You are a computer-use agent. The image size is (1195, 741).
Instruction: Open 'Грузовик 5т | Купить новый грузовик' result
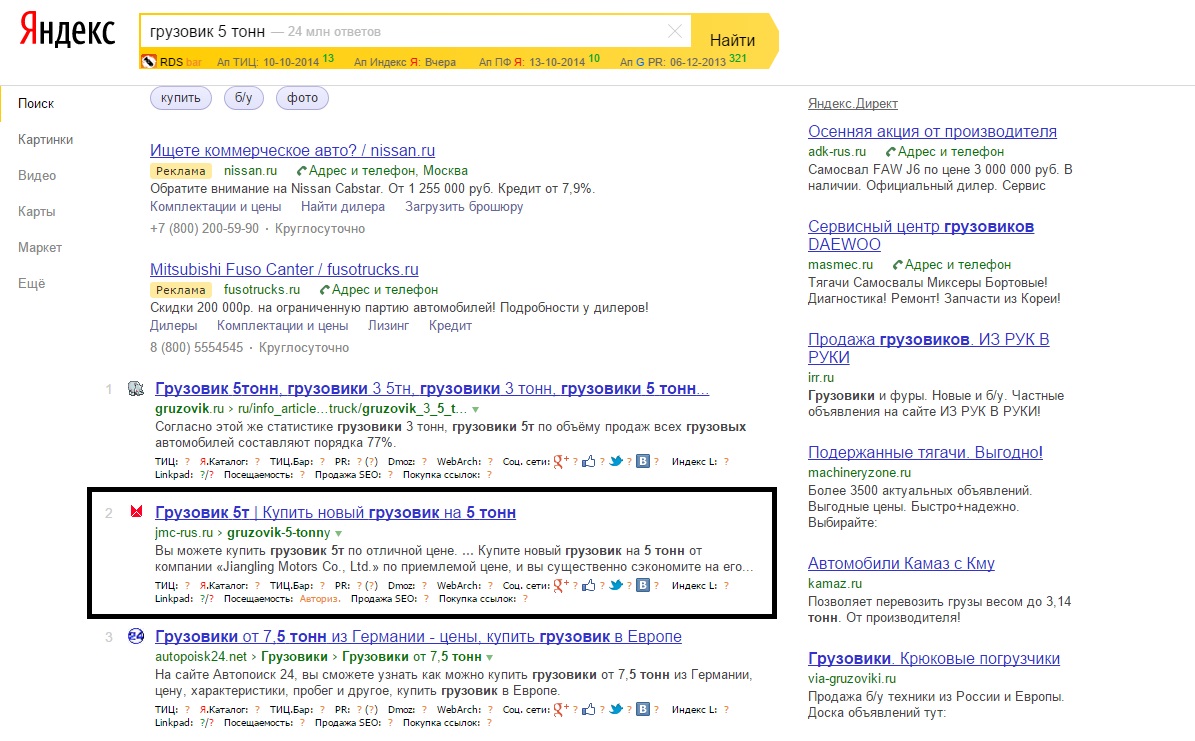[335, 512]
